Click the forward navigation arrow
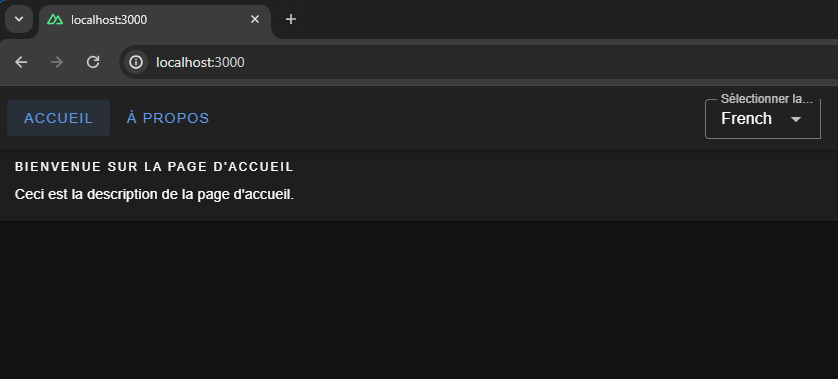Screen dimensions: 838x379 click(57, 63)
